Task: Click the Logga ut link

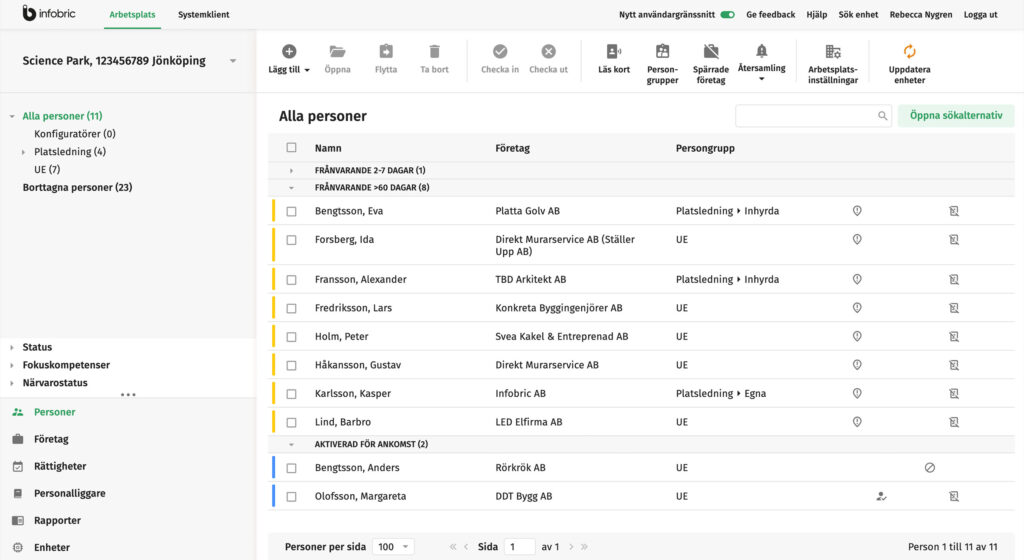Action: 980,15
